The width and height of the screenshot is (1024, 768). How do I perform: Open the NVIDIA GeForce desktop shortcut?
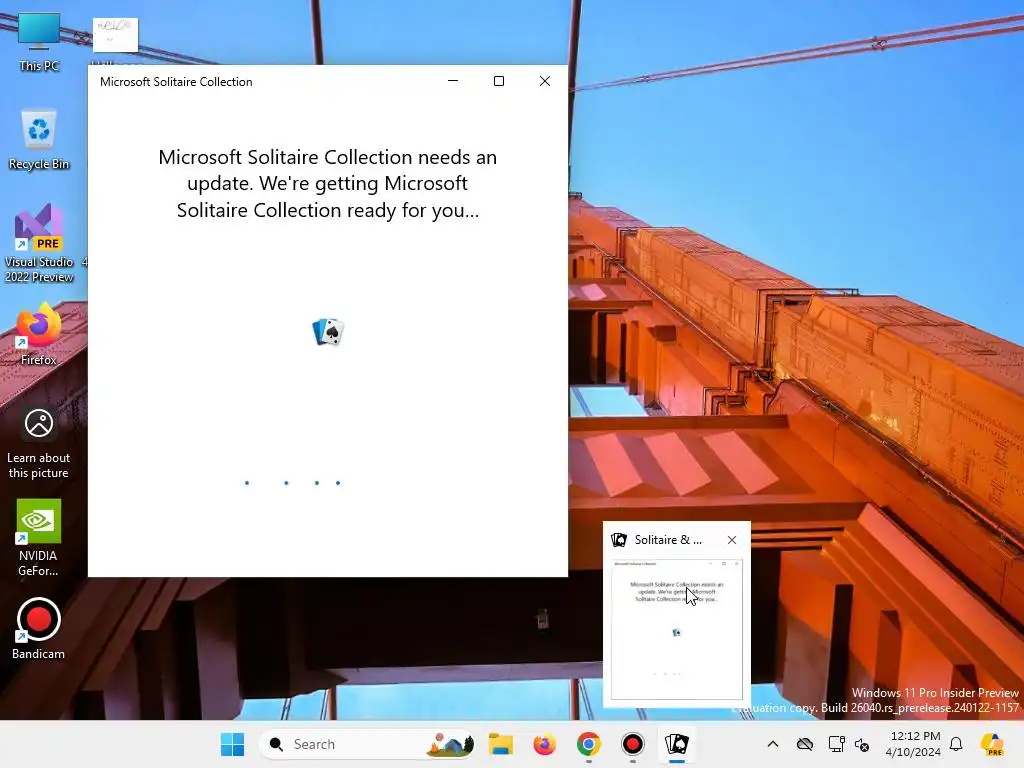point(39,537)
